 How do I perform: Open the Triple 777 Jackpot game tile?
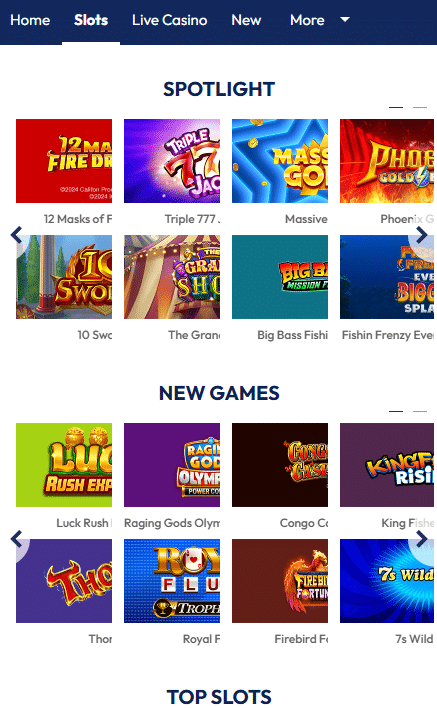tap(172, 161)
